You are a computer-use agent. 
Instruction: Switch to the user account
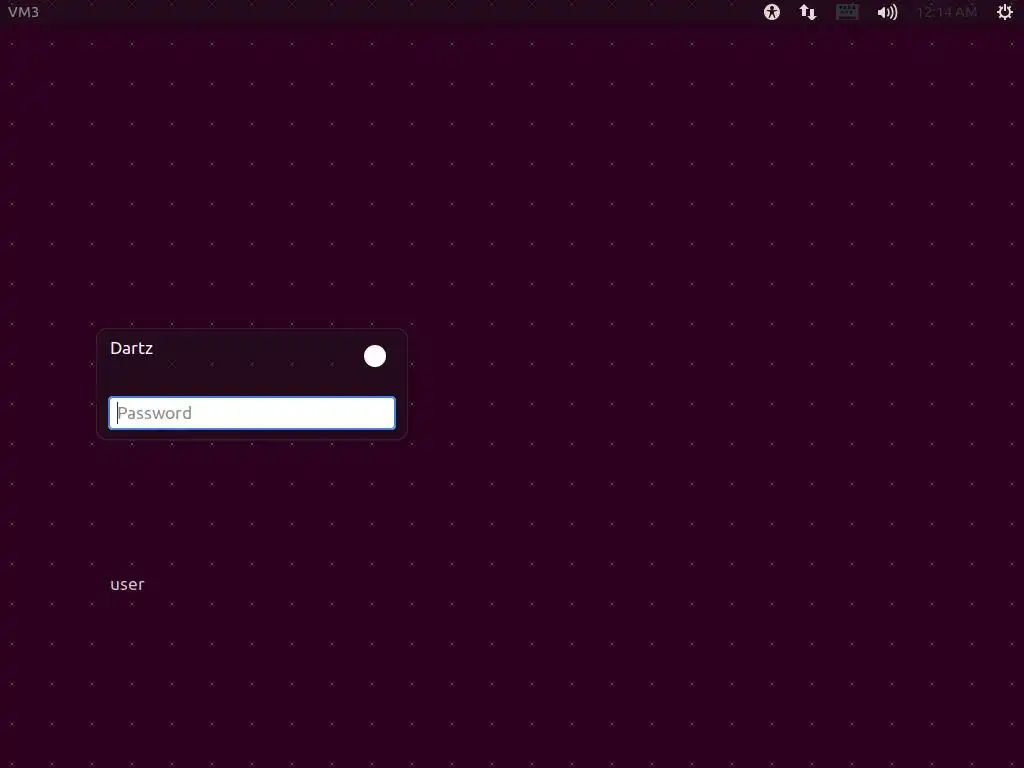pos(127,584)
